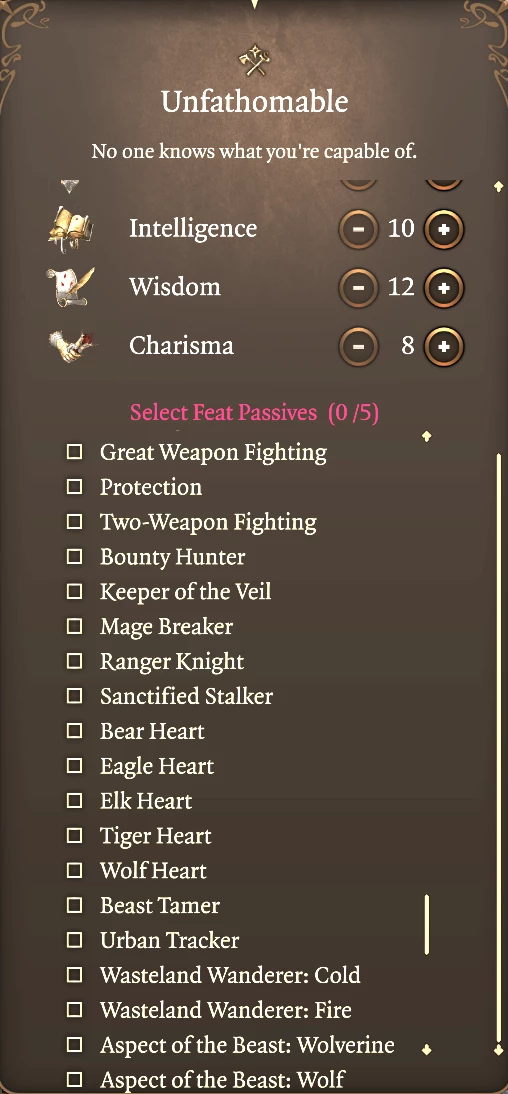Image resolution: width=508 pixels, height=1094 pixels.
Task: Increase Wisdom with the plus button
Action: click(x=444, y=287)
